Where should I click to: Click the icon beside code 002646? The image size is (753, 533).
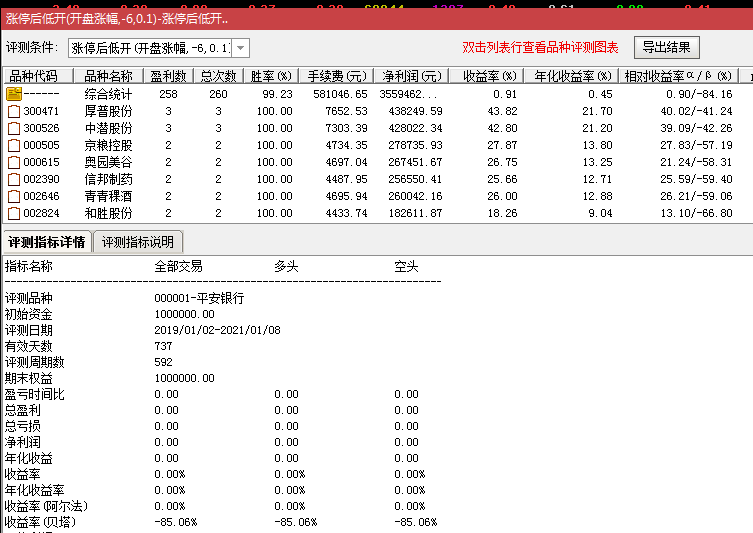pos(14,196)
